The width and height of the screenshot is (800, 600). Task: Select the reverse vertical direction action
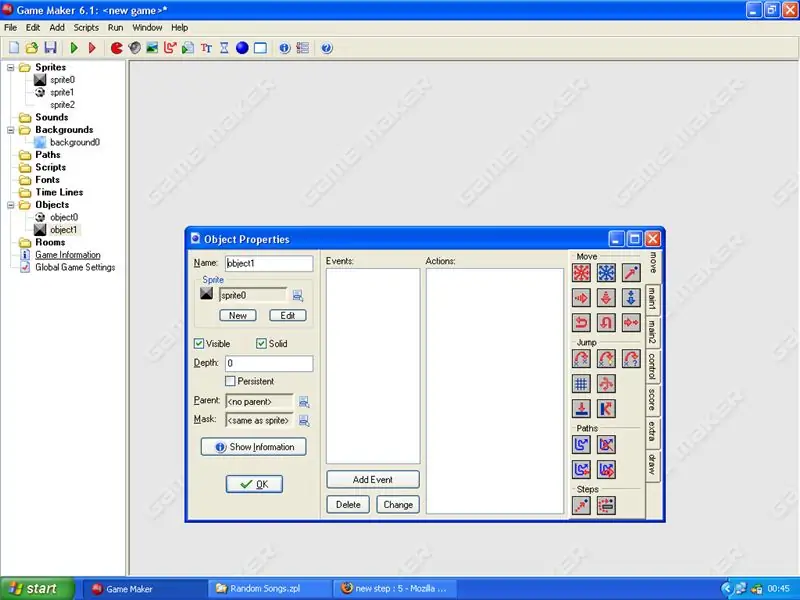(x=606, y=322)
